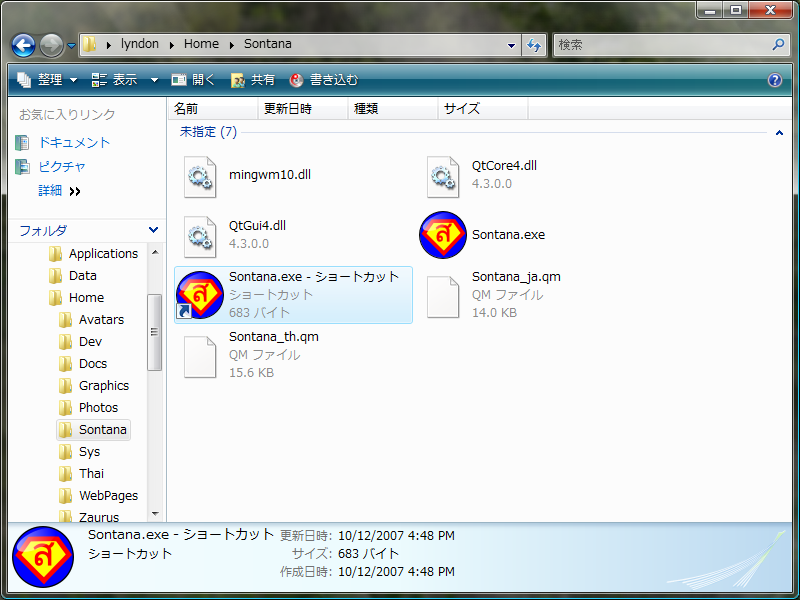Select the Sontana.exe shortcut icon
Viewport: 800px width, 600px height.
200,295
